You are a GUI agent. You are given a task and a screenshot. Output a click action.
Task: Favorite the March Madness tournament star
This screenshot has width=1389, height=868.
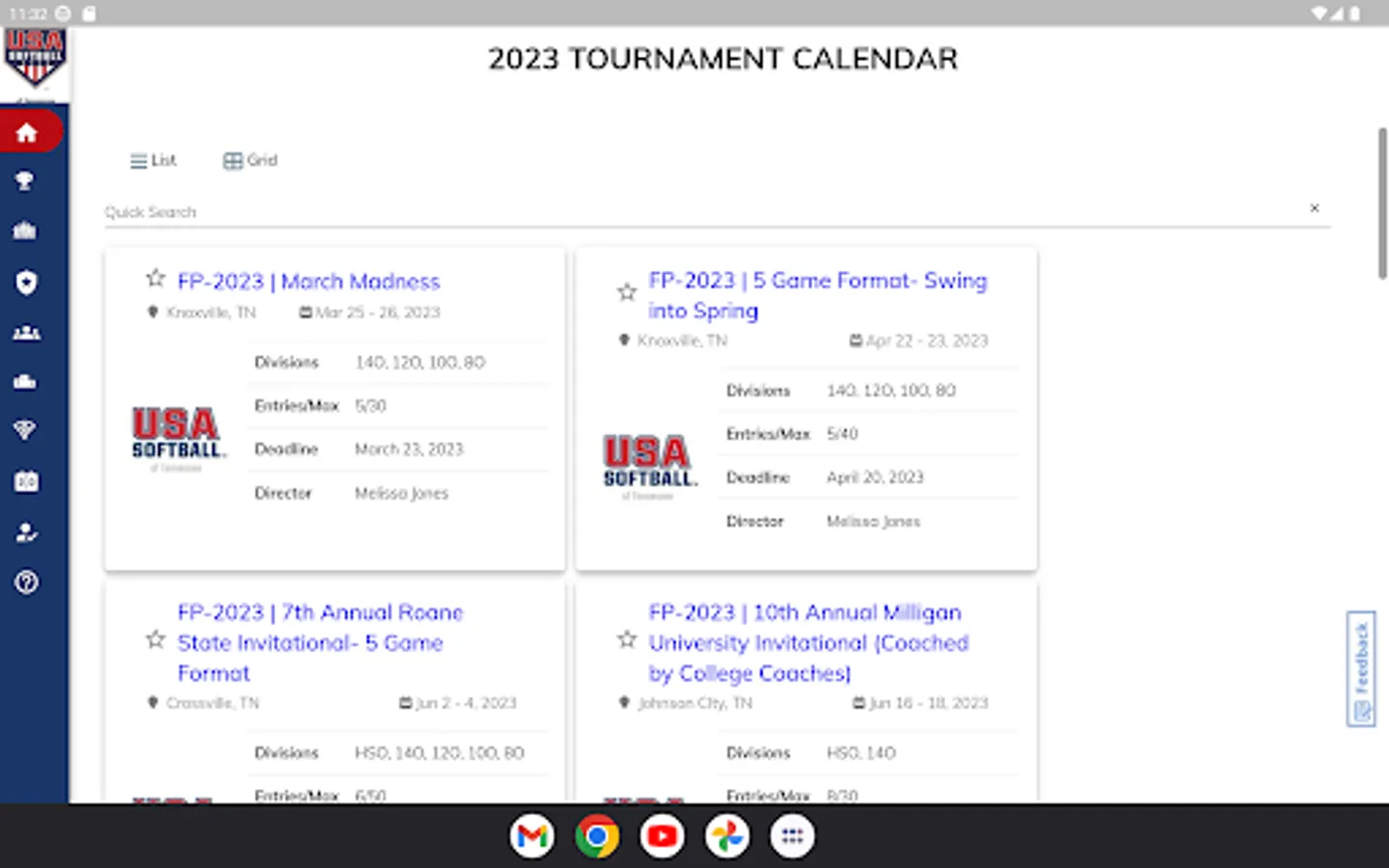[x=155, y=280]
